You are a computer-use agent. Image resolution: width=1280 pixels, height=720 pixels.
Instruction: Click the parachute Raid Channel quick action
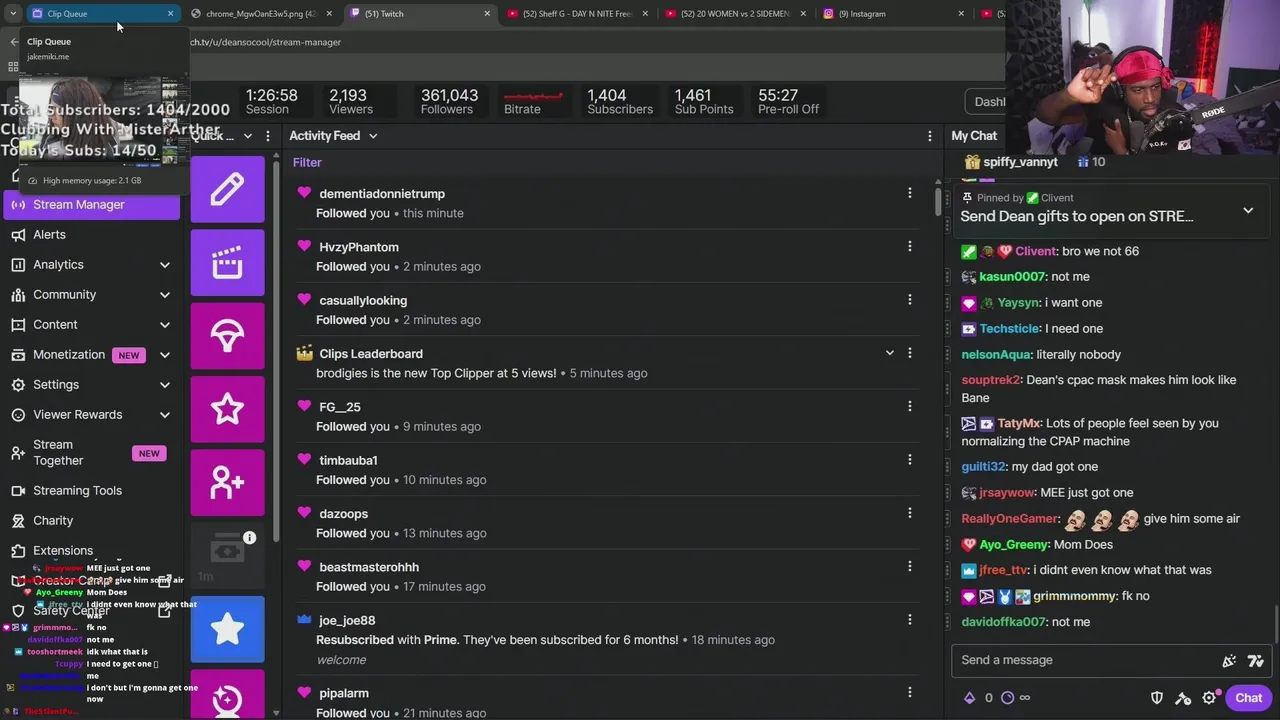click(x=227, y=336)
